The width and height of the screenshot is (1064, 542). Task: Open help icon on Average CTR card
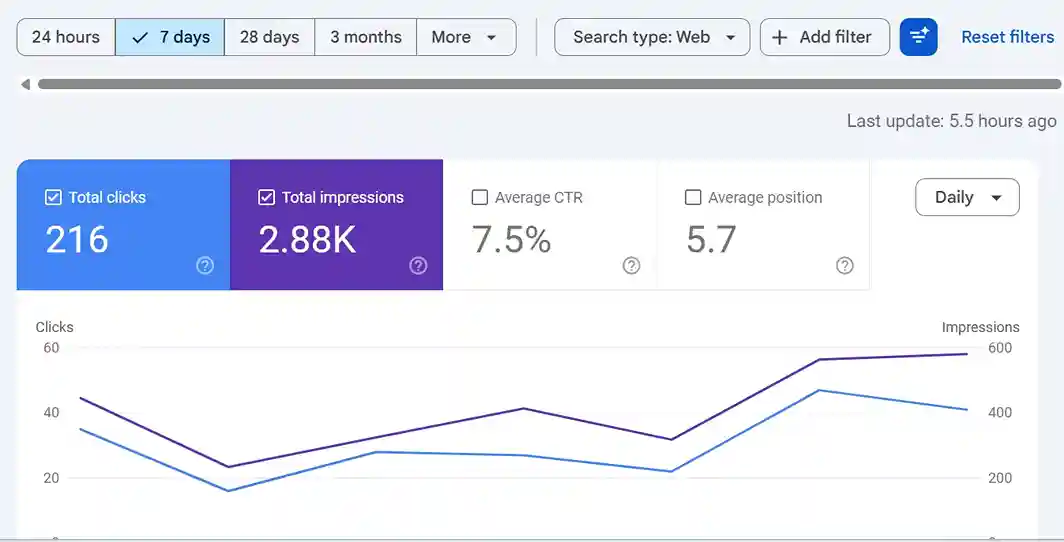631,265
